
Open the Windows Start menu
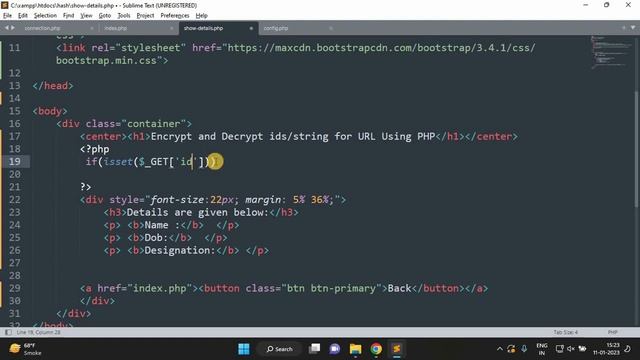[x=244, y=349]
